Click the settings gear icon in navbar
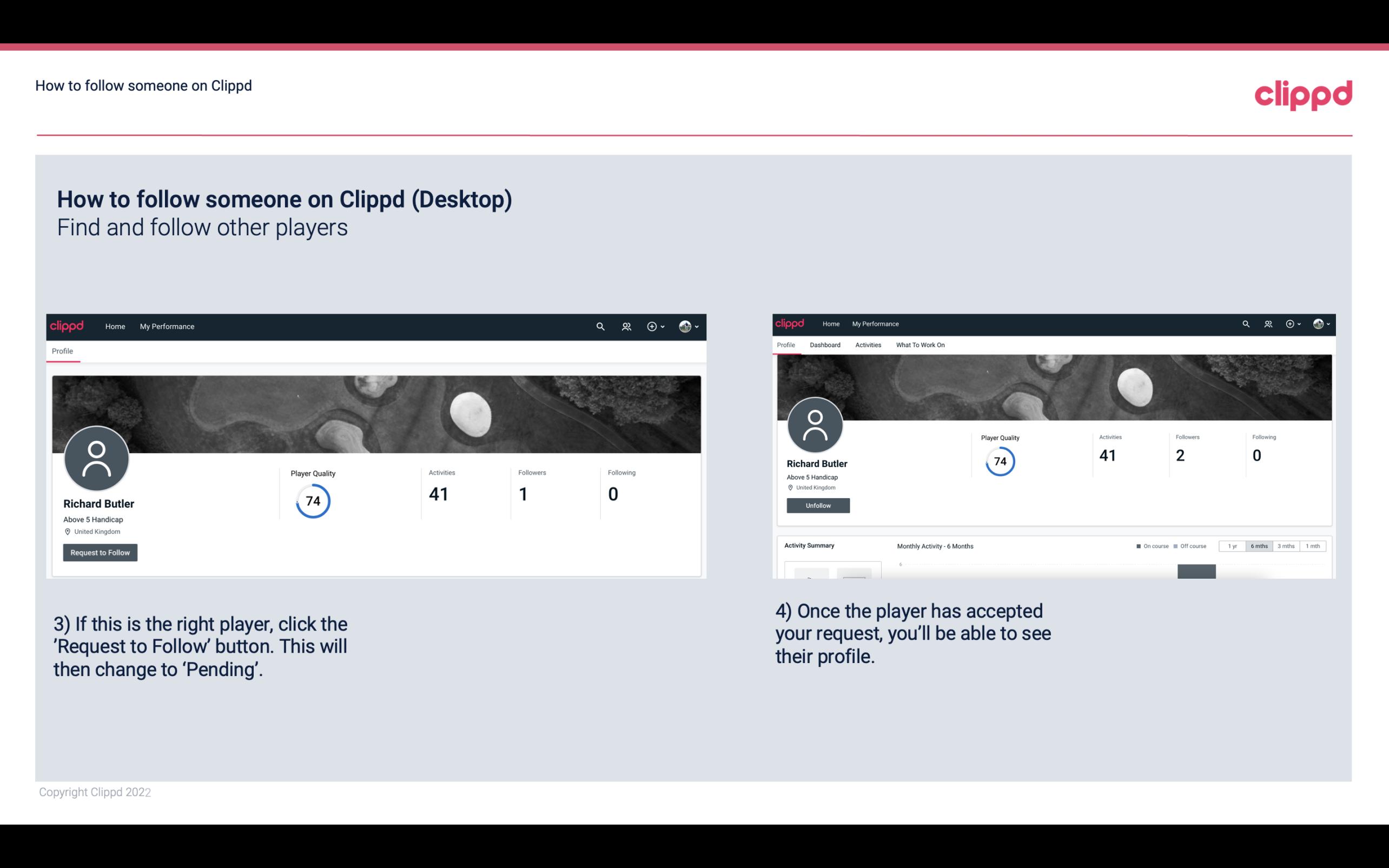The width and height of the screenshot is (1389, 868). tap(651, 326)
